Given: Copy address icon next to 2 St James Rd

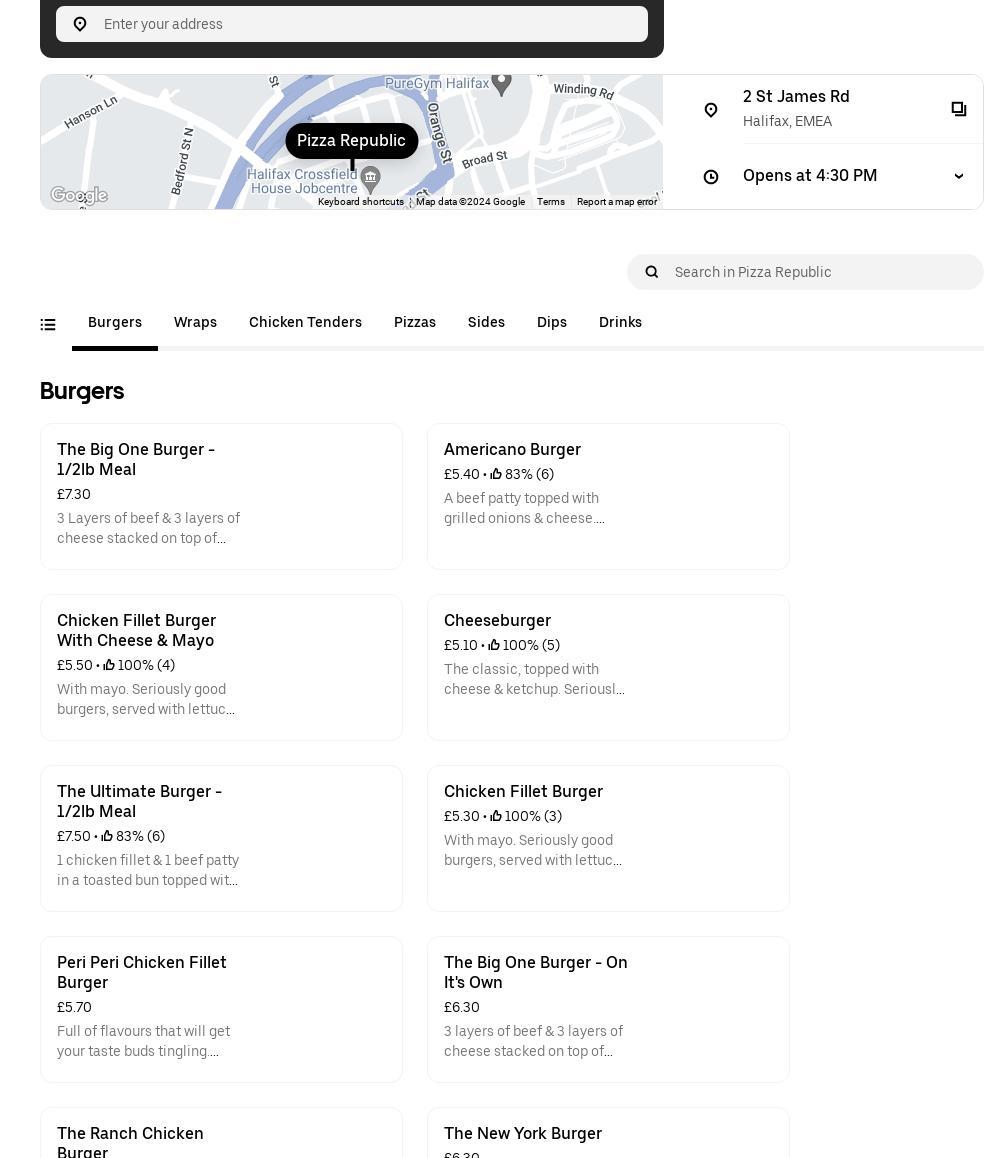Looking at the screenshot, I should pyautogui.click(x=958, y=109).
